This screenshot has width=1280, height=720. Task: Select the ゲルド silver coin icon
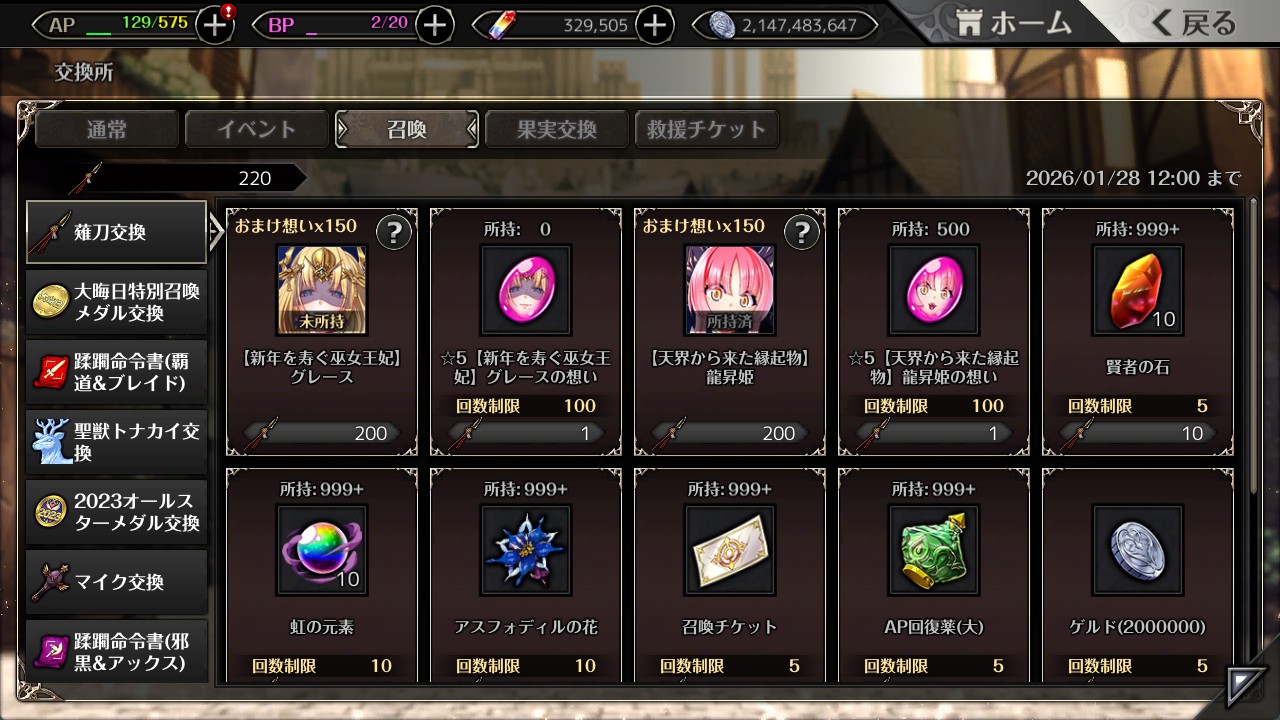click(1138, 549)
